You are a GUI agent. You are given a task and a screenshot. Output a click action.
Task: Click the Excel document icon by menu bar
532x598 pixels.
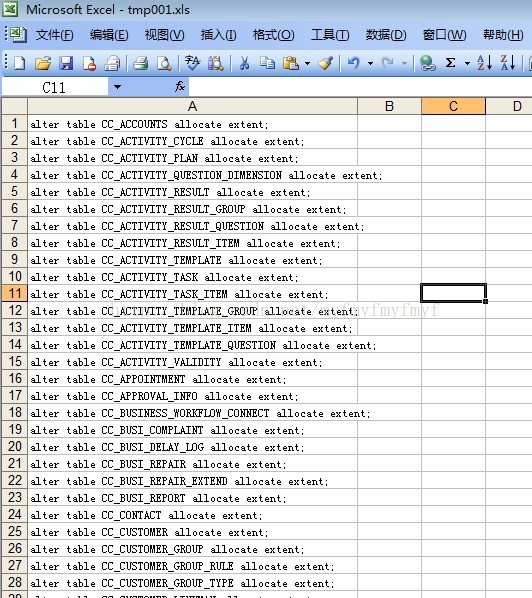click(x=18, y=35)
